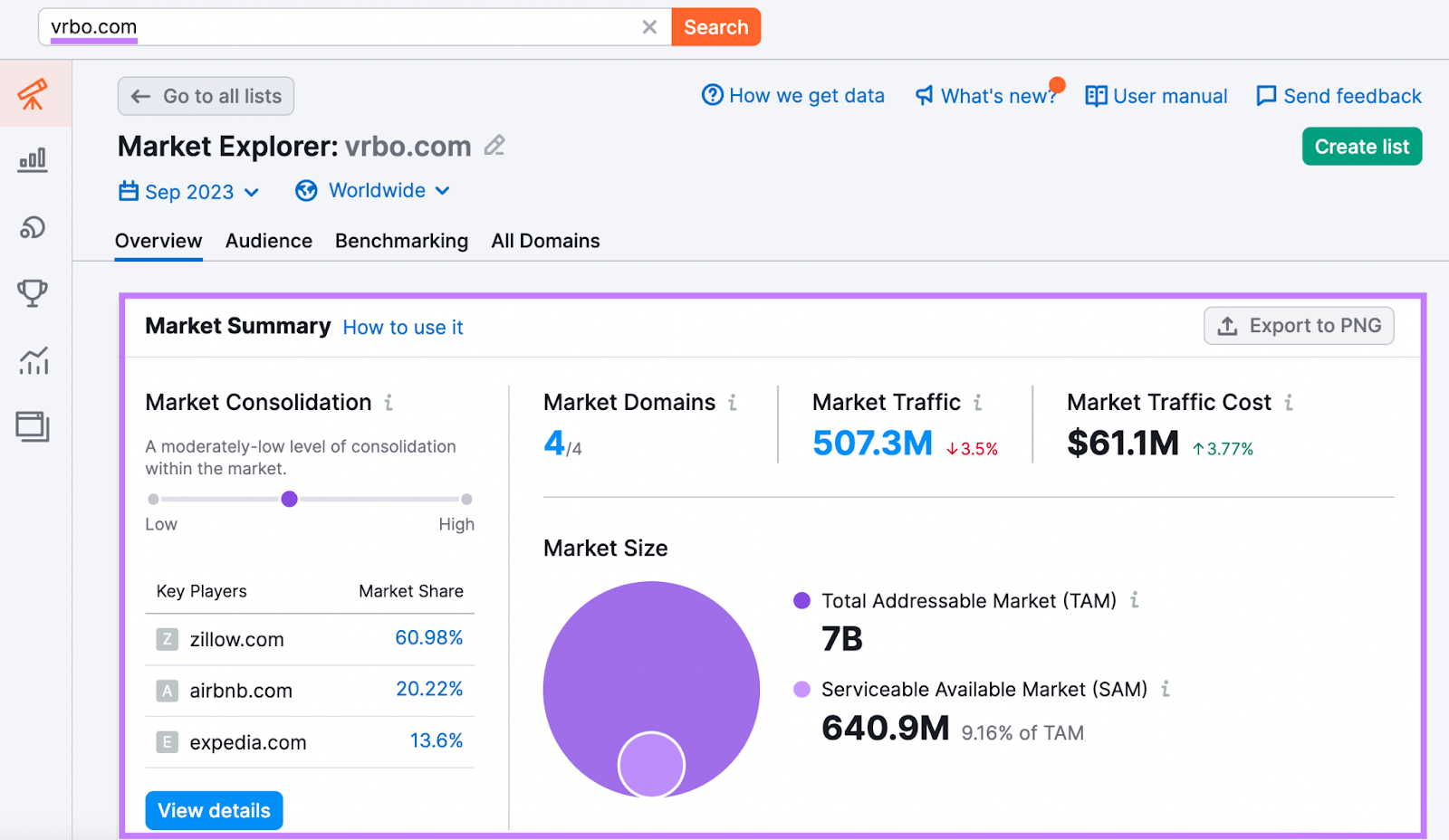This screenshot has height=840, width=1449.
Task: Expand the Sep 2023 date dropdown
Action: [x=189, y=191]
